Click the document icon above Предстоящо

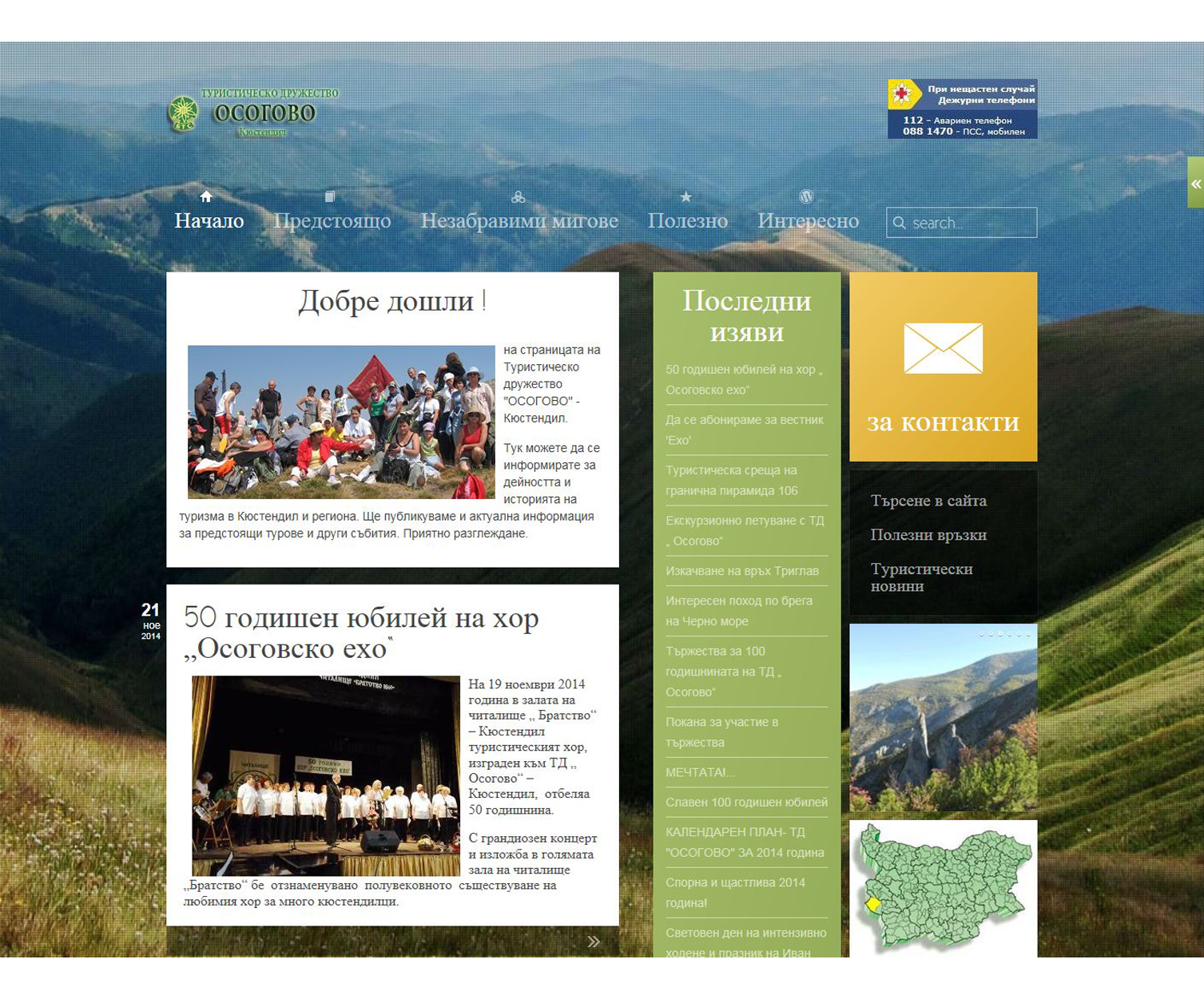pos(330,196)
